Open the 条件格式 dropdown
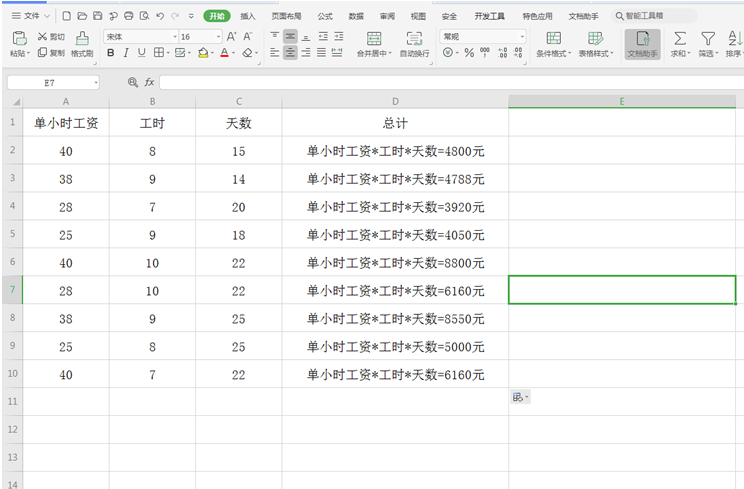Screen dimensions: 744x489 (553, 44)
